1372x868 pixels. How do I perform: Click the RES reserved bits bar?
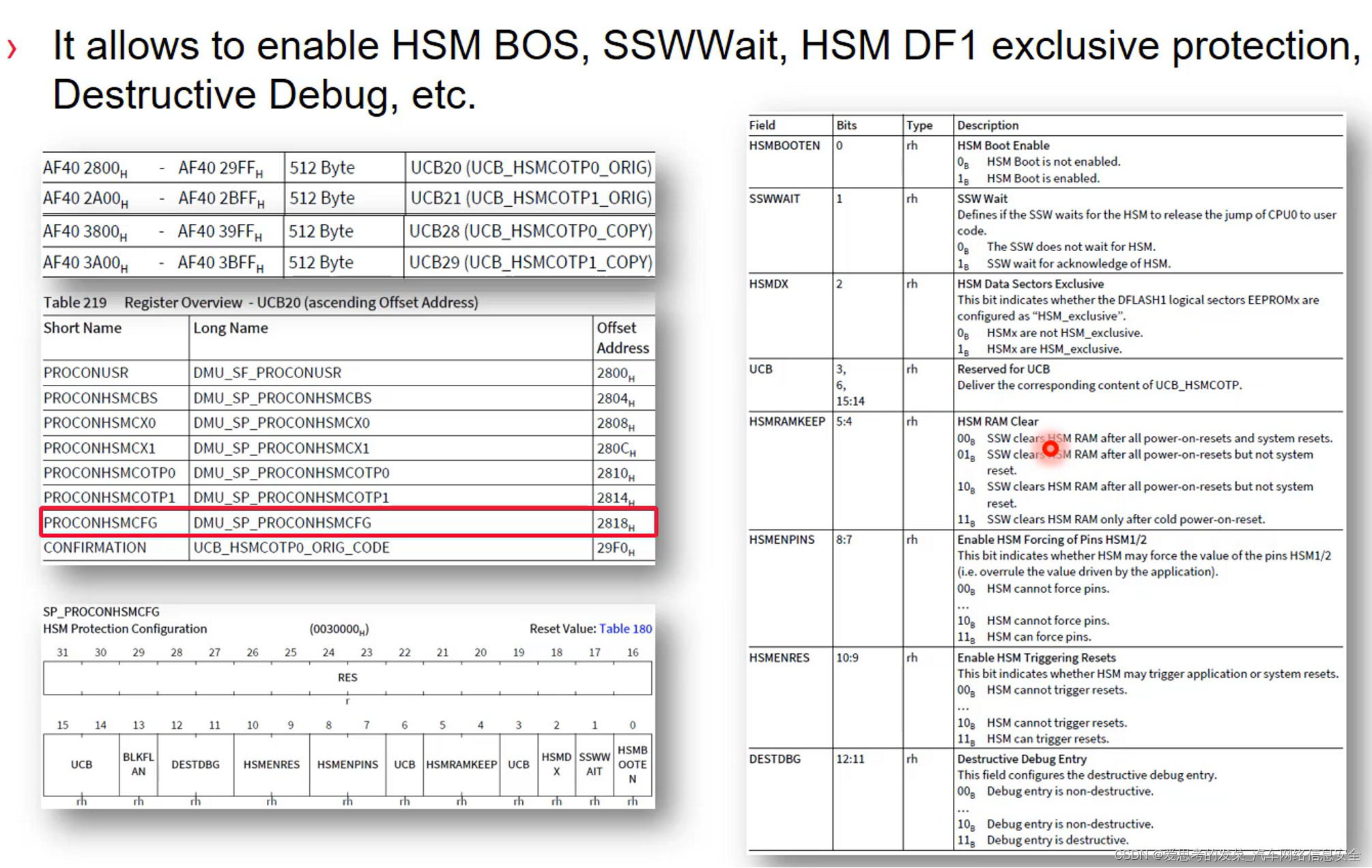click(x=347, y=678)
